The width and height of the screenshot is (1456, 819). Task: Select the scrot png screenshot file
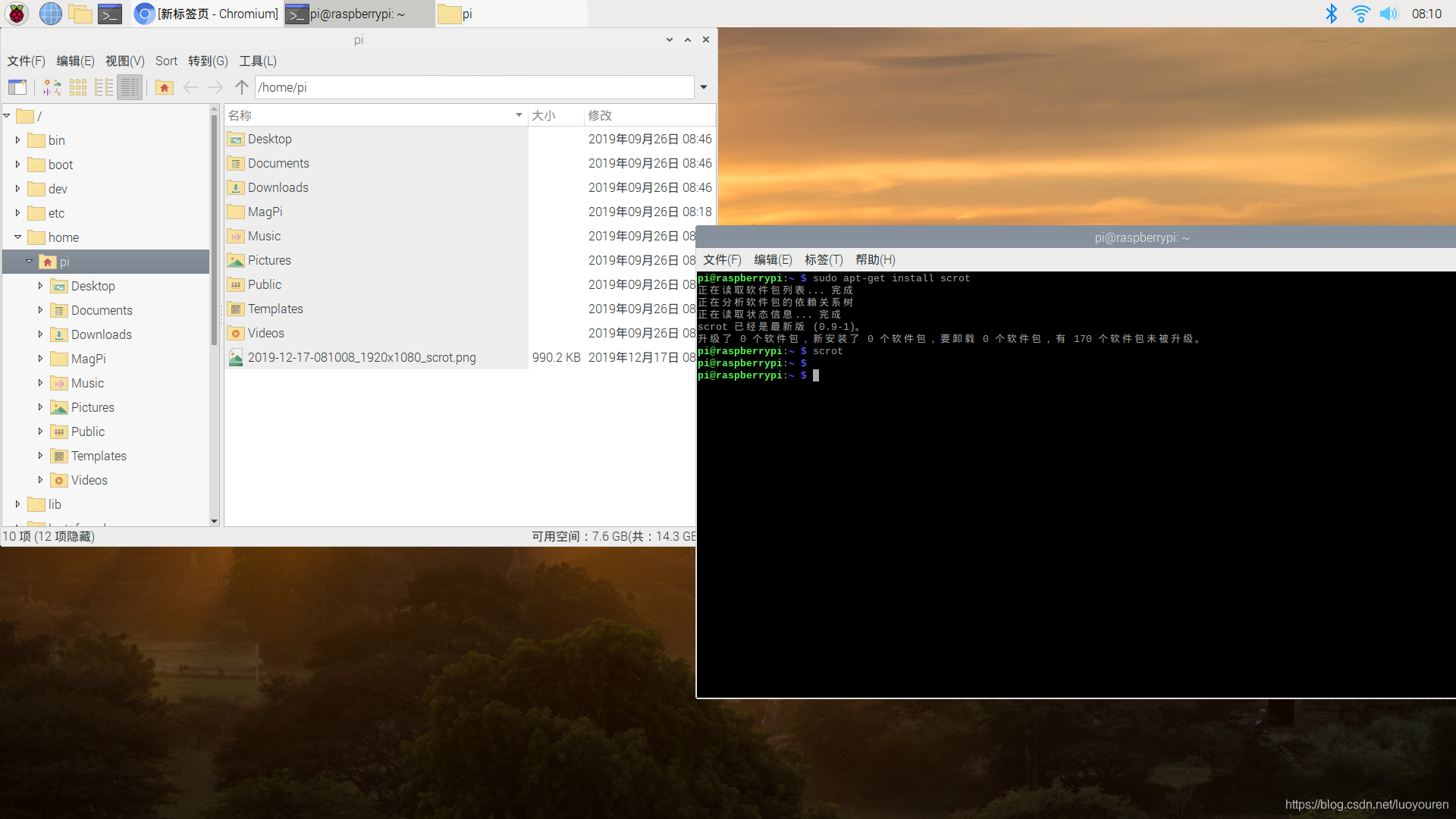(x=362, y=357)
